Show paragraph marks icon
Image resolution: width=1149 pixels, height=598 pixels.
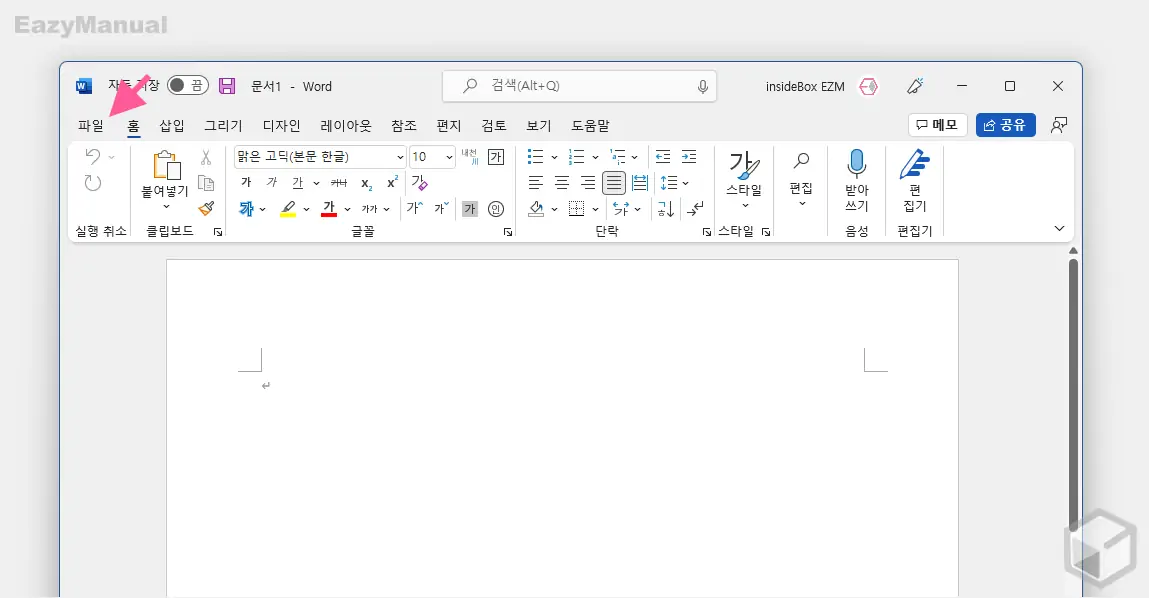click(x=695, y=209)
